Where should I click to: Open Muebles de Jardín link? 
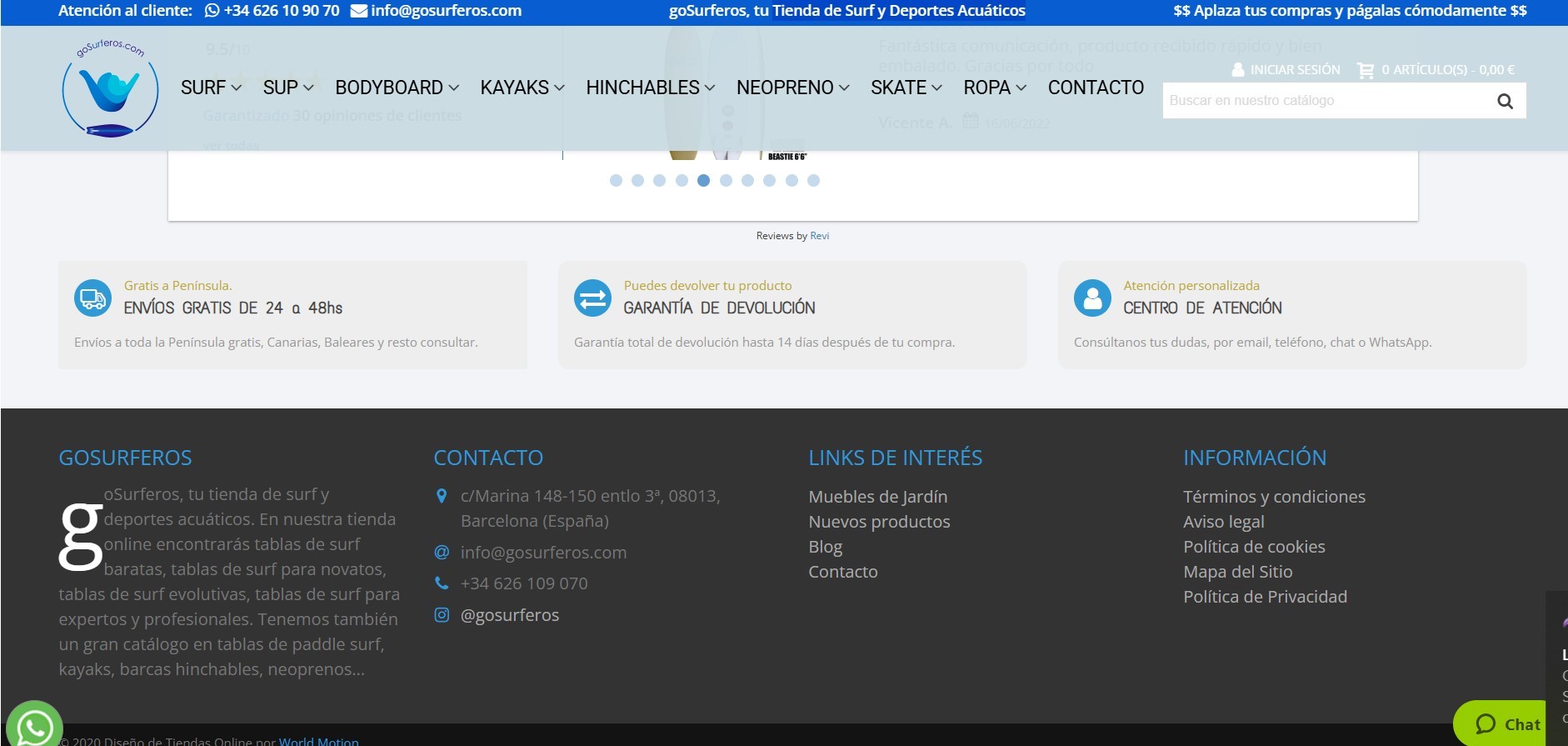pyautogui.click(x=877, y=497)
